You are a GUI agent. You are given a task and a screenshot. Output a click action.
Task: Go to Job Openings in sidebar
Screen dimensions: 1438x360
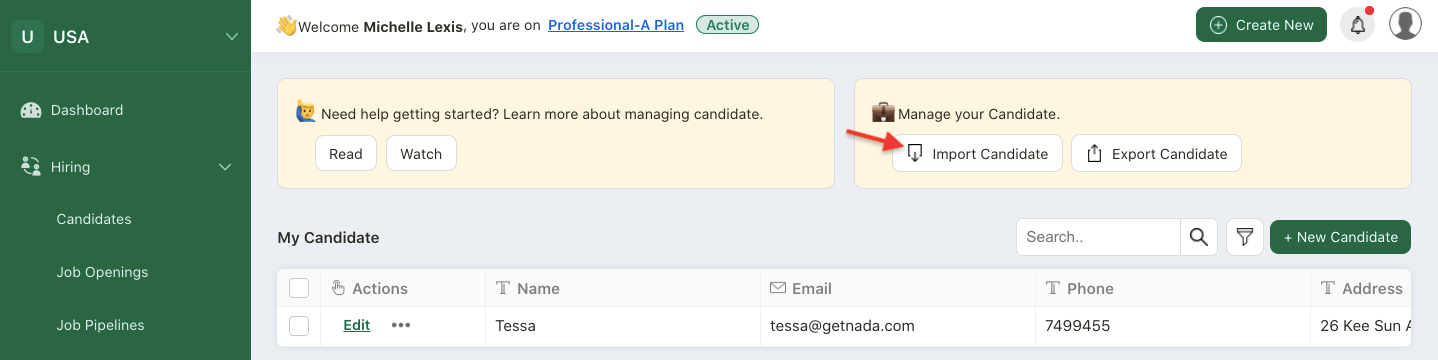coord(102,272)
